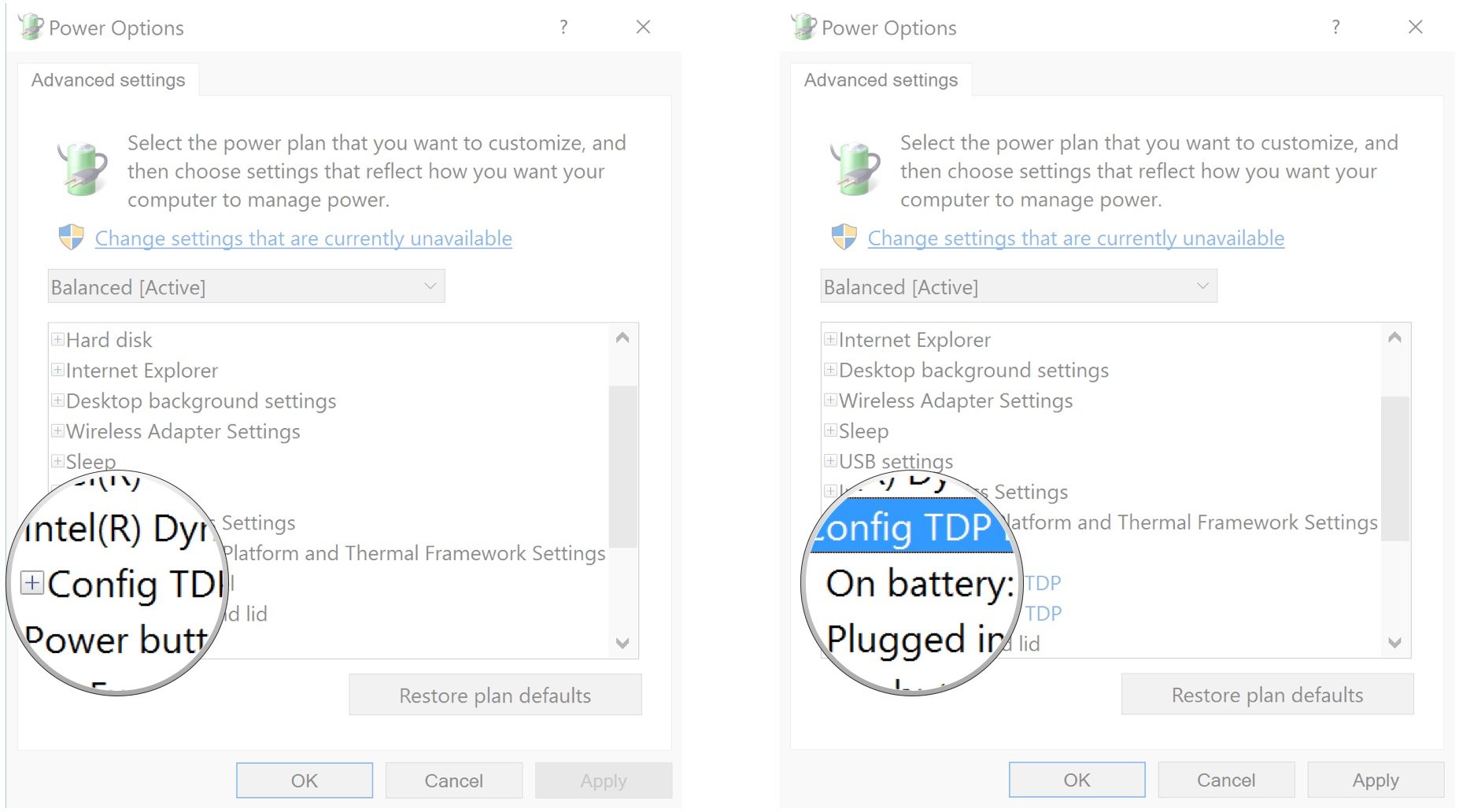The width and height of the screenshot is (1459, 812).
Task: Expand the USB settings tree node
Action: tap(830, 461)
